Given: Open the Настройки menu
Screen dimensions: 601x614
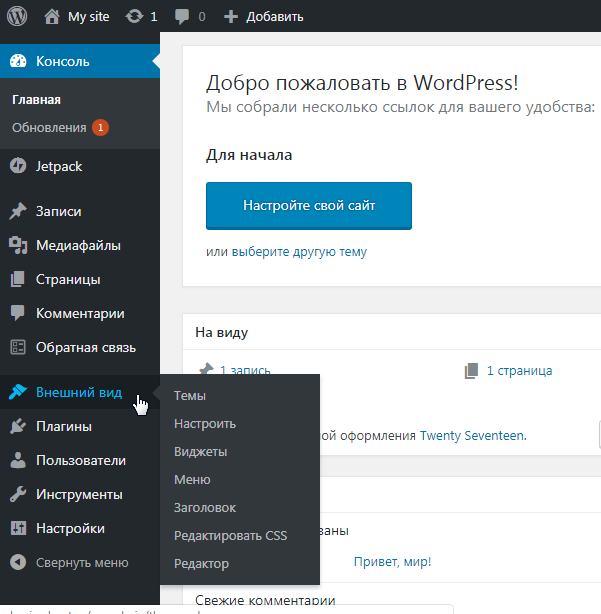Looking at the screenshot, I should (x=80, y=528).
